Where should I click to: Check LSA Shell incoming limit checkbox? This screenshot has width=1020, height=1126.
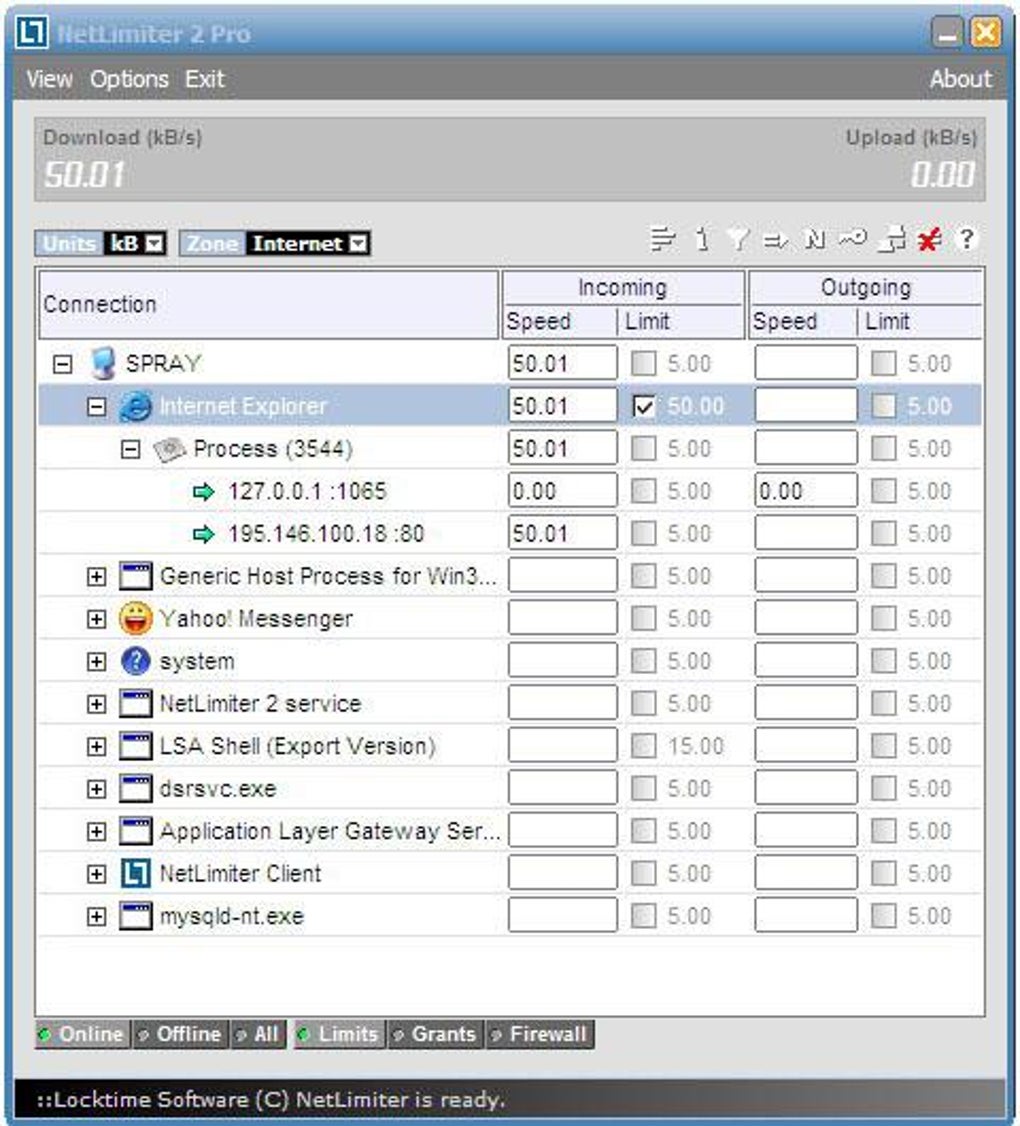pyautogui.click(x=644, y=746)
